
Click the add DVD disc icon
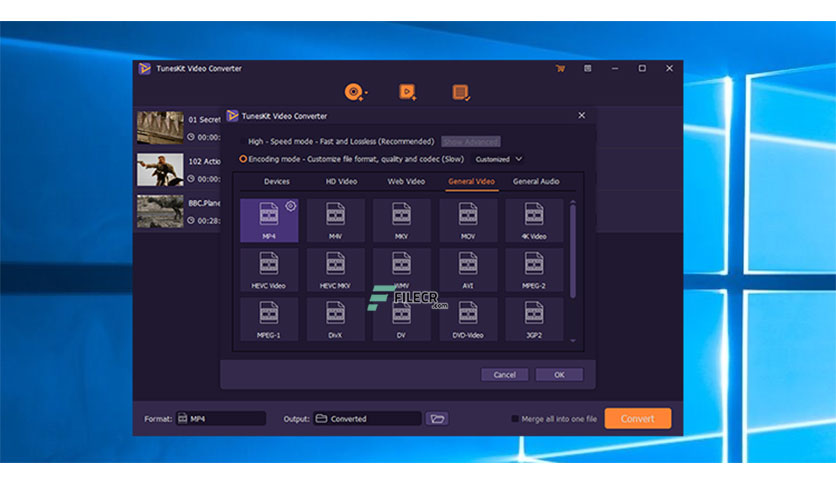point(355,92)
